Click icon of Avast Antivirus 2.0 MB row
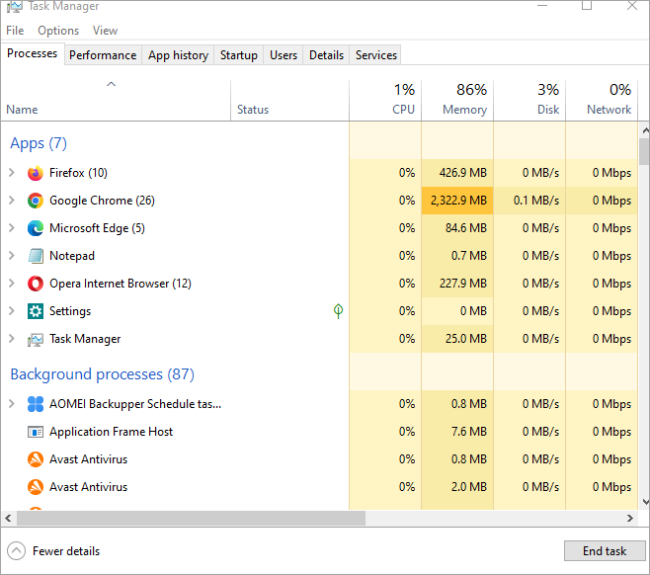Image resolution: width=650 pixels, height=575 pixels. pyautogui.click(x=35, y=487)
